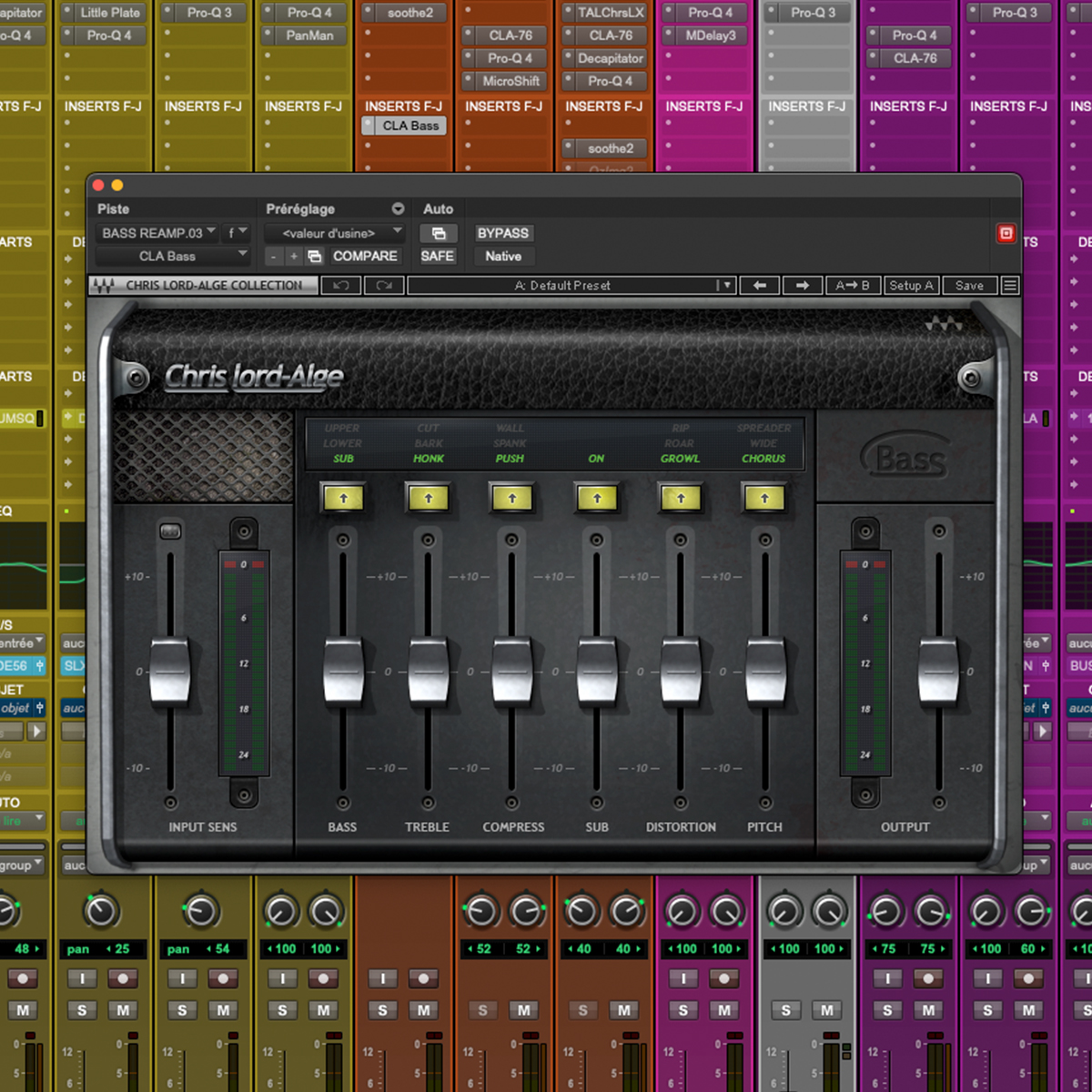Click the red target icon in plugin header
The image size is (1092, 1092).
[1006, 234]
